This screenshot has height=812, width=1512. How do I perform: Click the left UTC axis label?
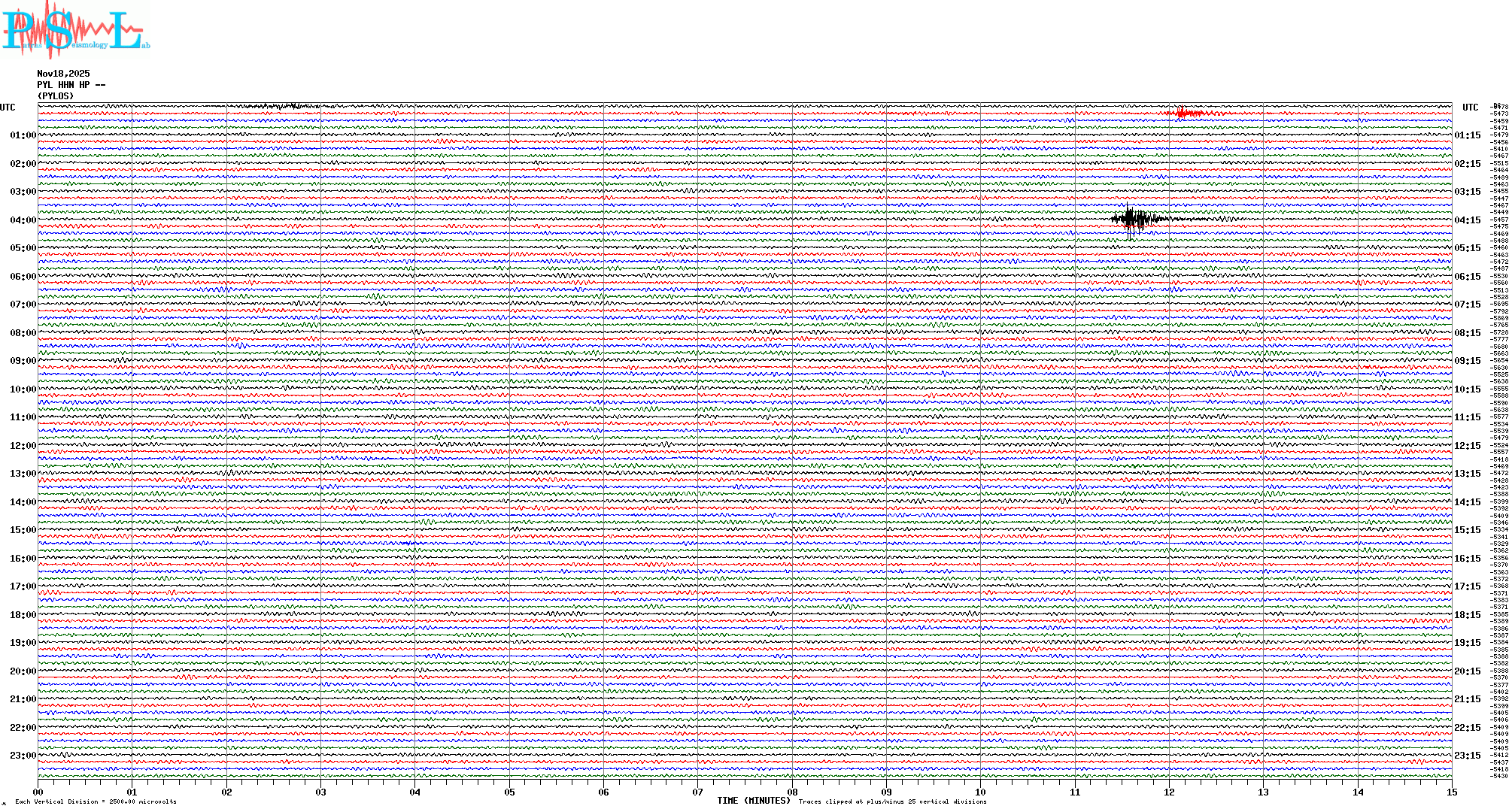click(8, 108)
